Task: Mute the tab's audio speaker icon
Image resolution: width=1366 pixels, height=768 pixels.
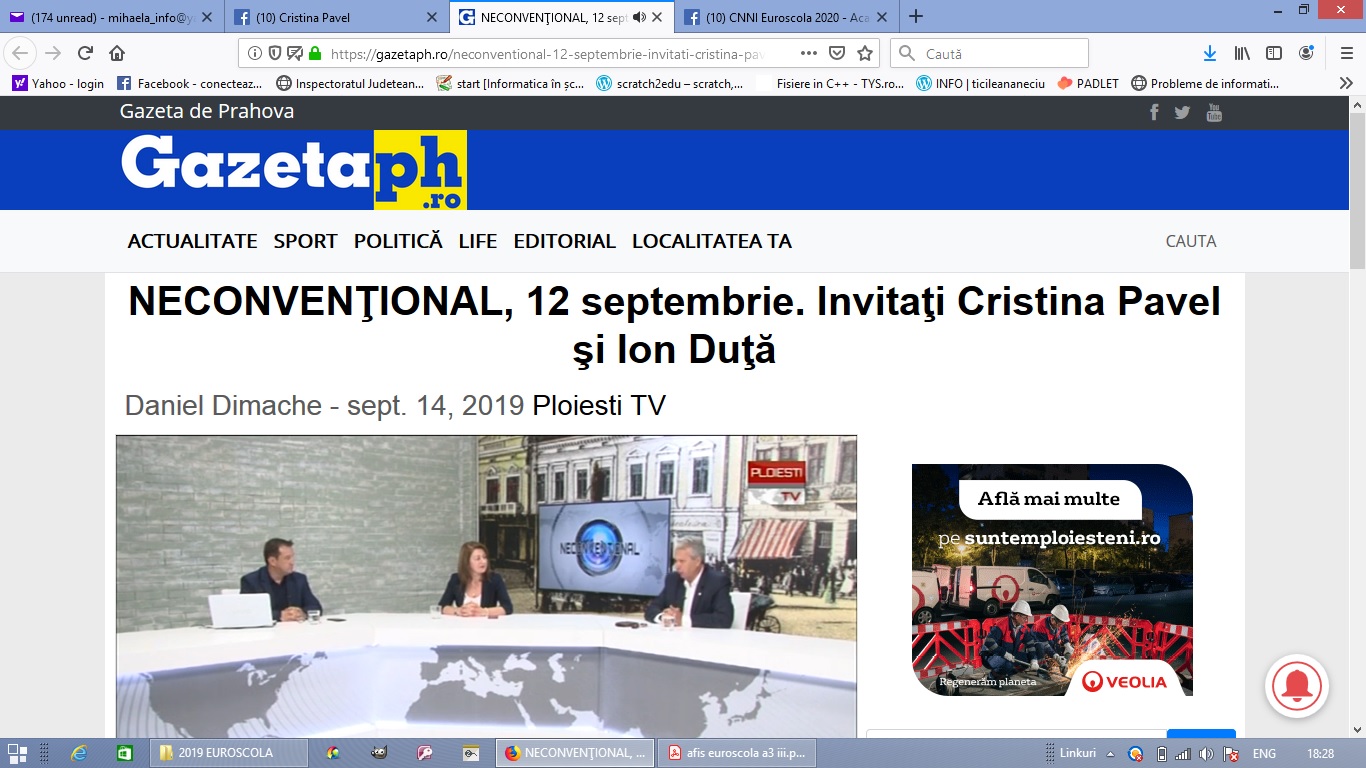Action: 639,17
